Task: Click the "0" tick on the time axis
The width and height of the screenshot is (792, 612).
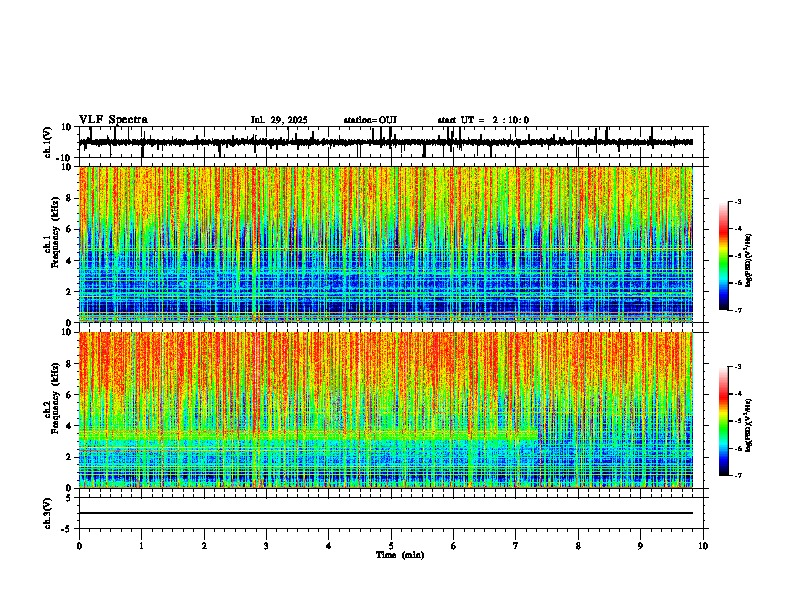Action: tap(79, 546)
